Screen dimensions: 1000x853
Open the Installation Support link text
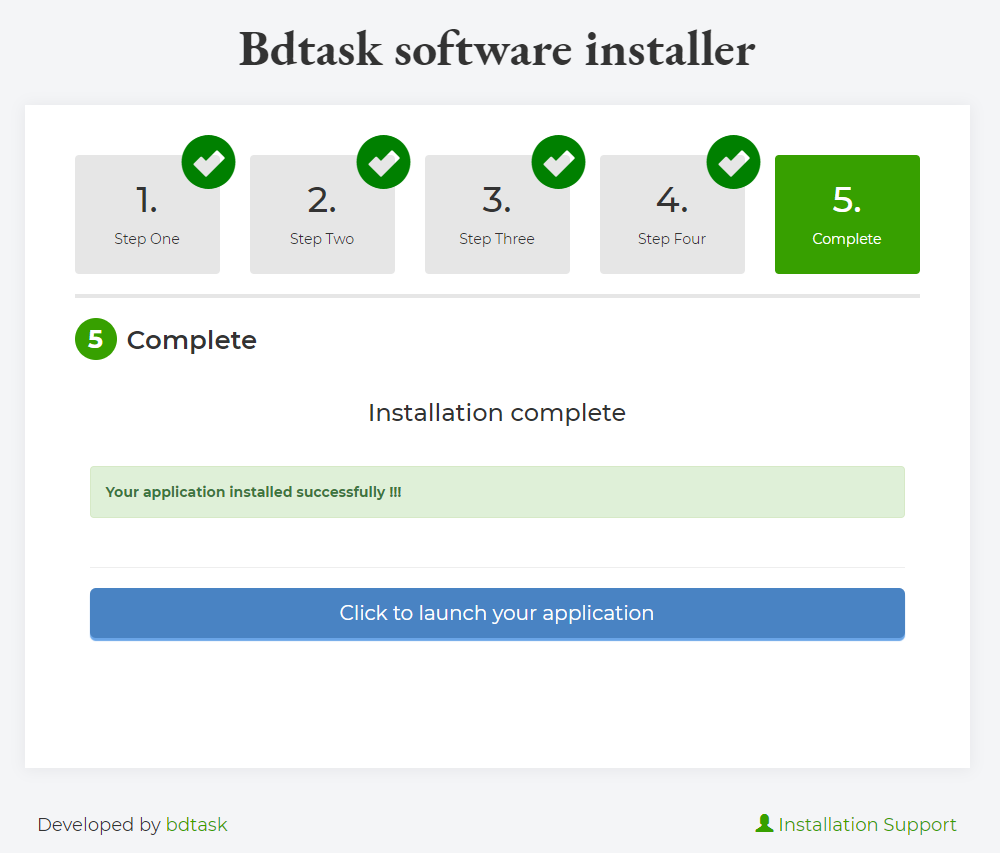click(867, 825)
